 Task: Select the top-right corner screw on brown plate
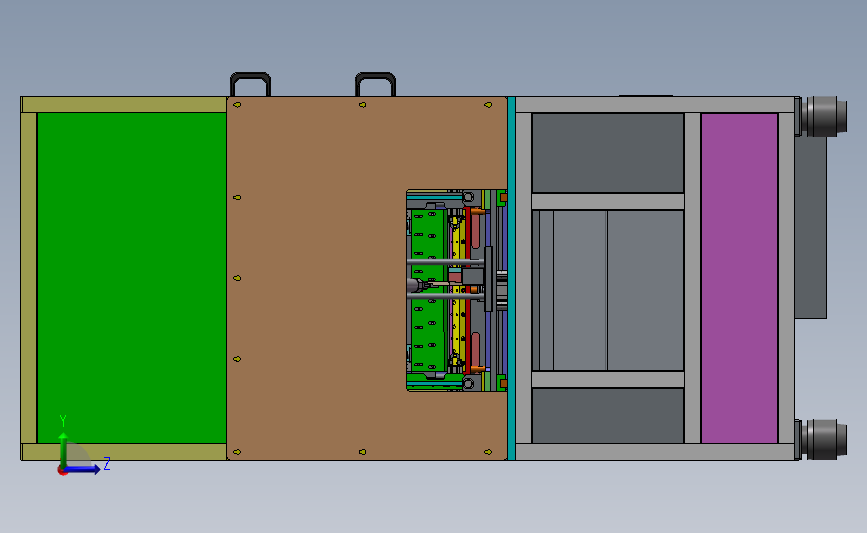(x=488, y=104)
